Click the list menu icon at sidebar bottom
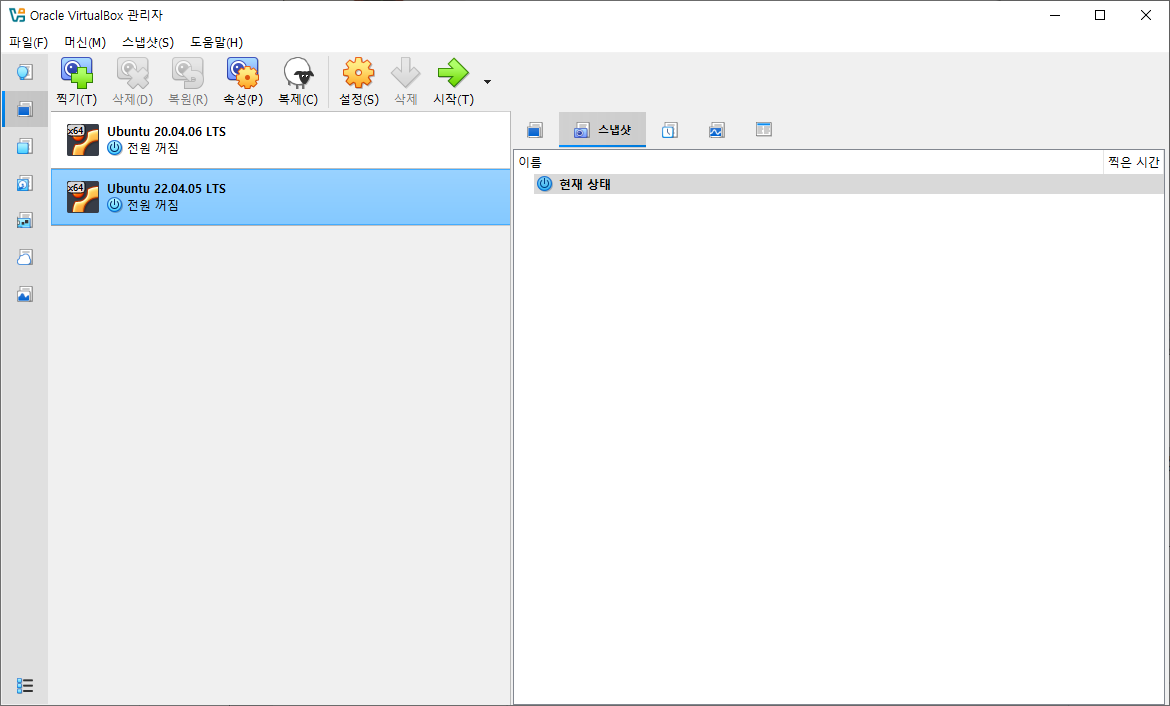1170x706 pixels. coord(25,685)
